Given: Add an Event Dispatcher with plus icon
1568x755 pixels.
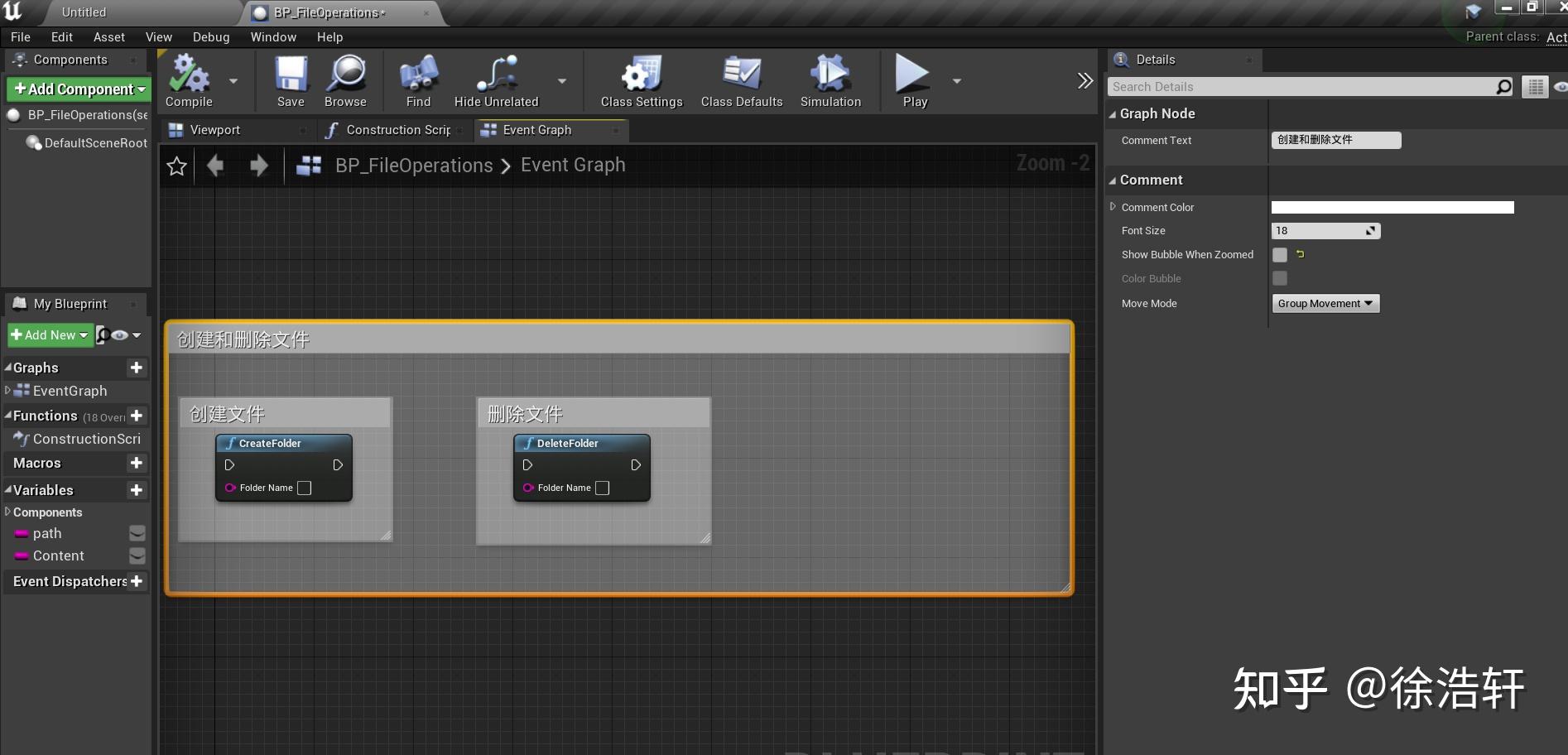Looking at the screenshot, I should tap(137, 581).
